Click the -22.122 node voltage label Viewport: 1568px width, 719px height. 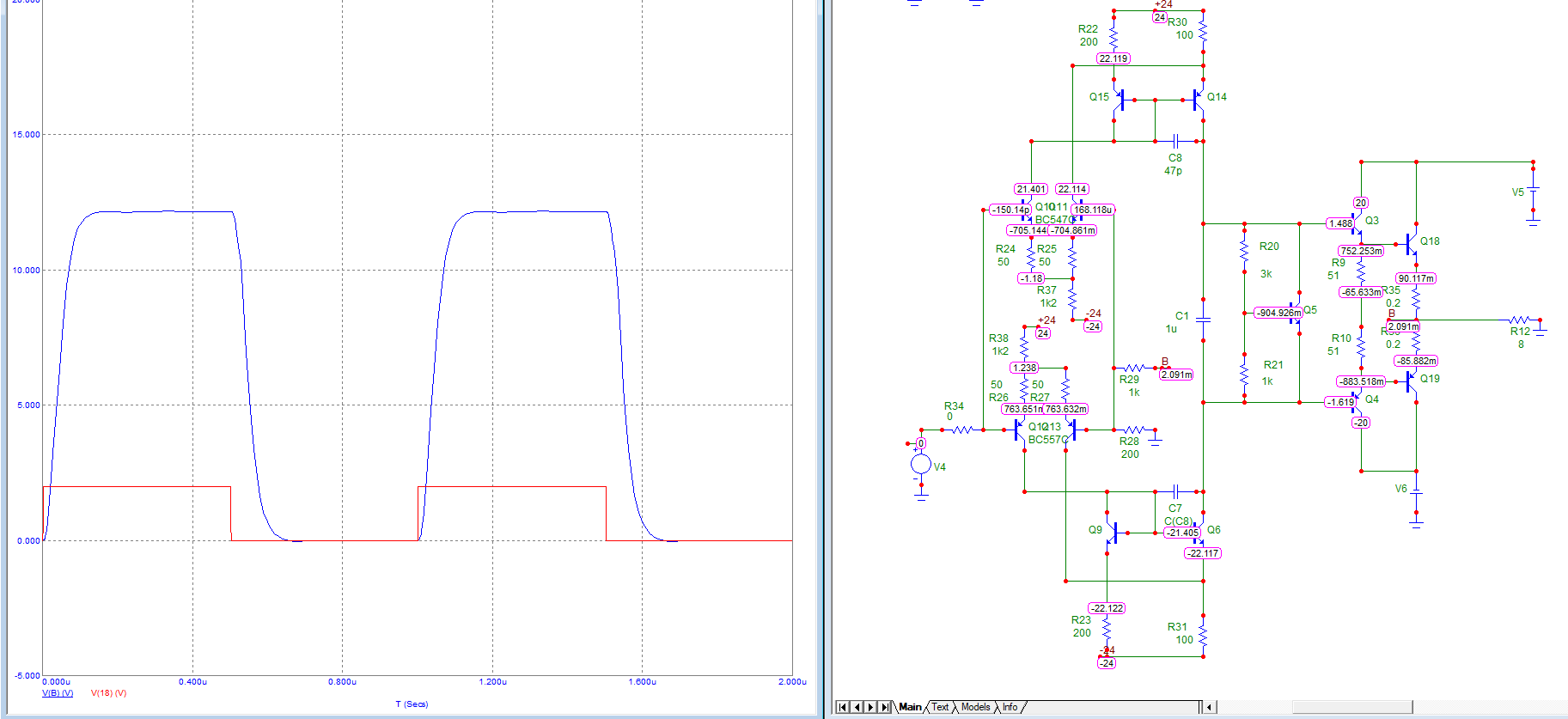point(1107,608)
